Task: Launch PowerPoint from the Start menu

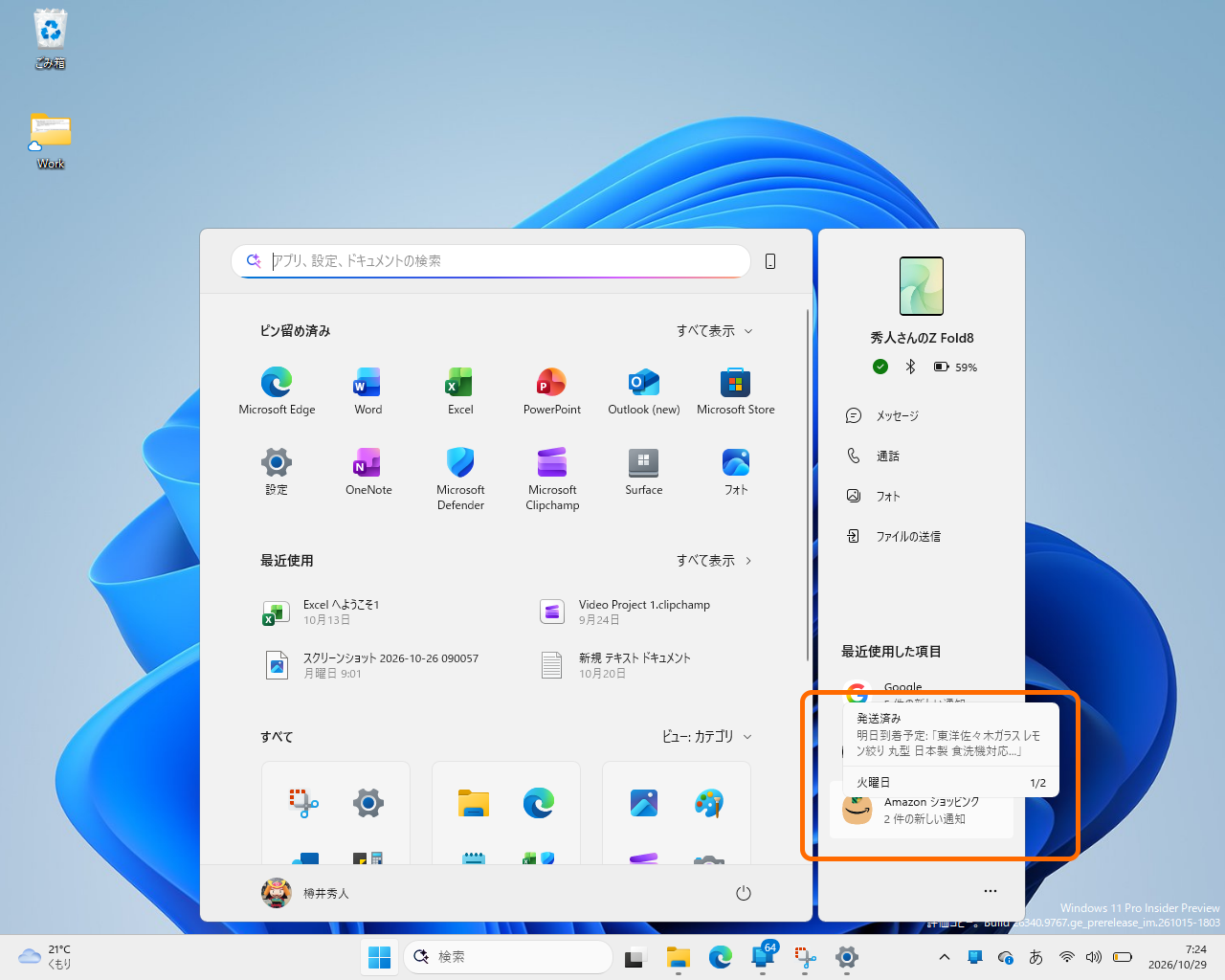Action: 552,390
